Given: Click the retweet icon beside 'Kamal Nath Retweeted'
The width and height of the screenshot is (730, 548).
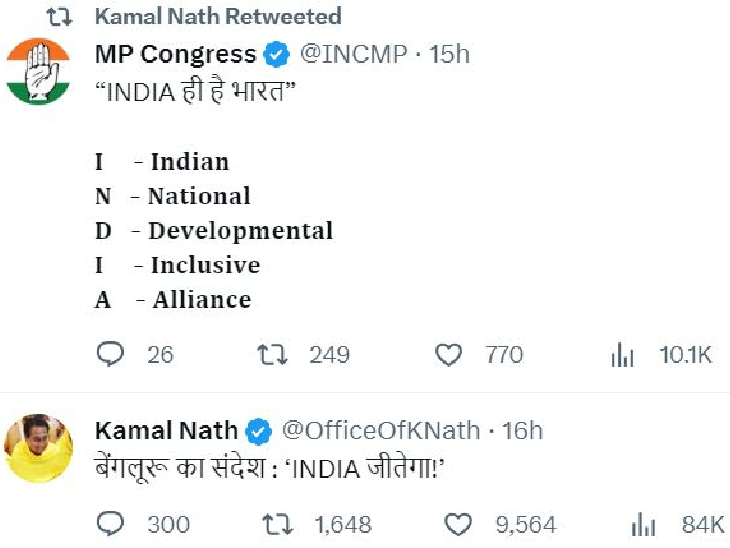Looking at the screenshot, I should (x=59, y=16).
